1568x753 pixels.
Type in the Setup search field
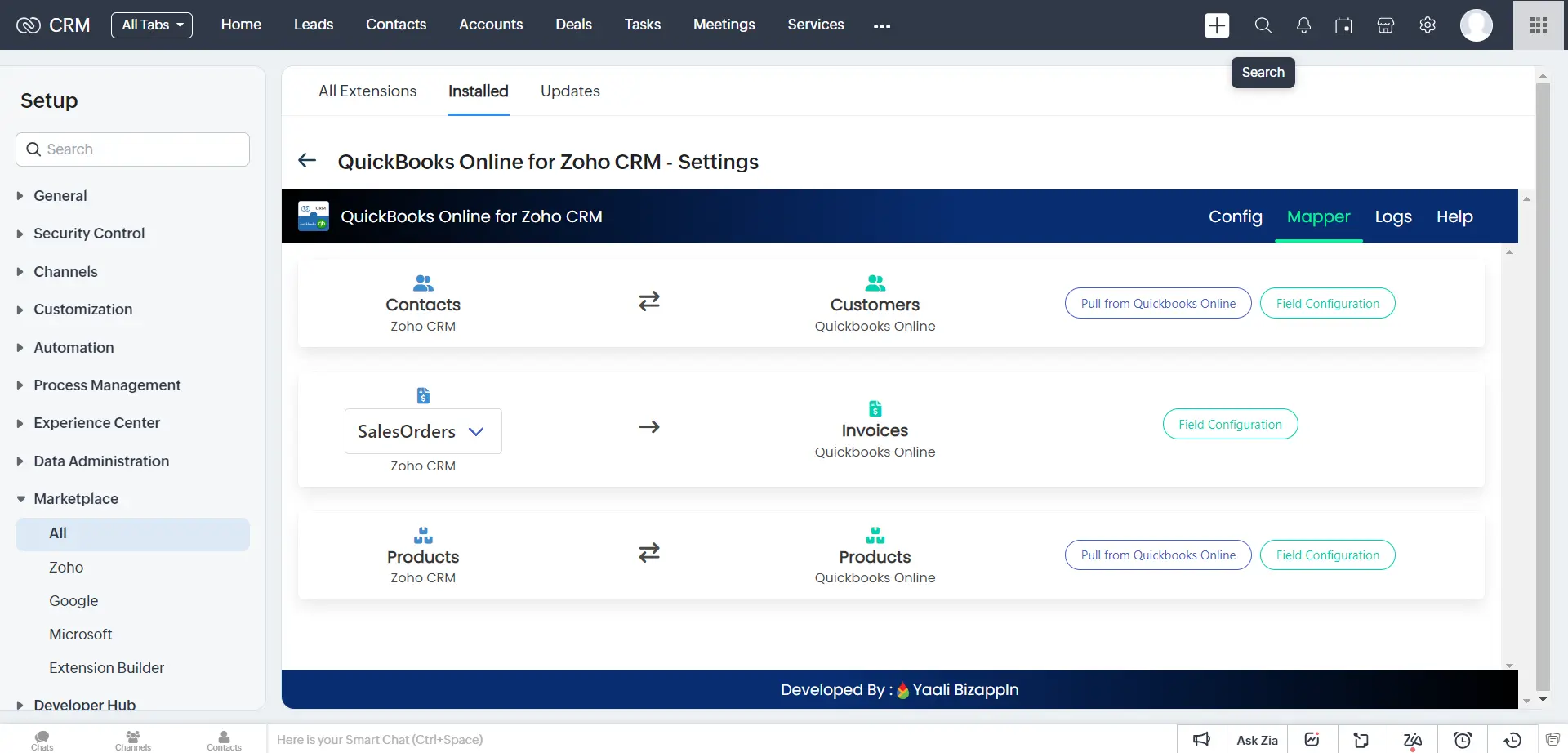[x=132, y=149]
